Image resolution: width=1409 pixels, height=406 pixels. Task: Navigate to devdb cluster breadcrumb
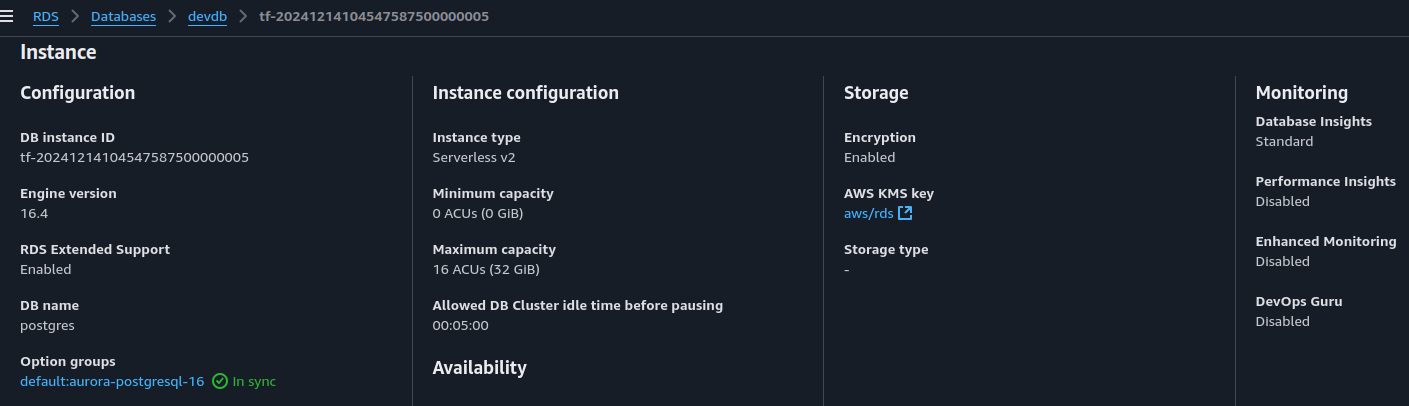pyautogui.click(x=208, y=17)
